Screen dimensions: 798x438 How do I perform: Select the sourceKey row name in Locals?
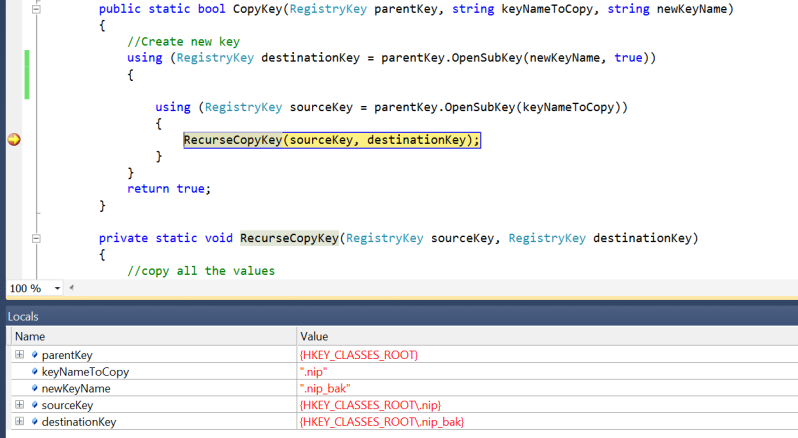[67, 405]
